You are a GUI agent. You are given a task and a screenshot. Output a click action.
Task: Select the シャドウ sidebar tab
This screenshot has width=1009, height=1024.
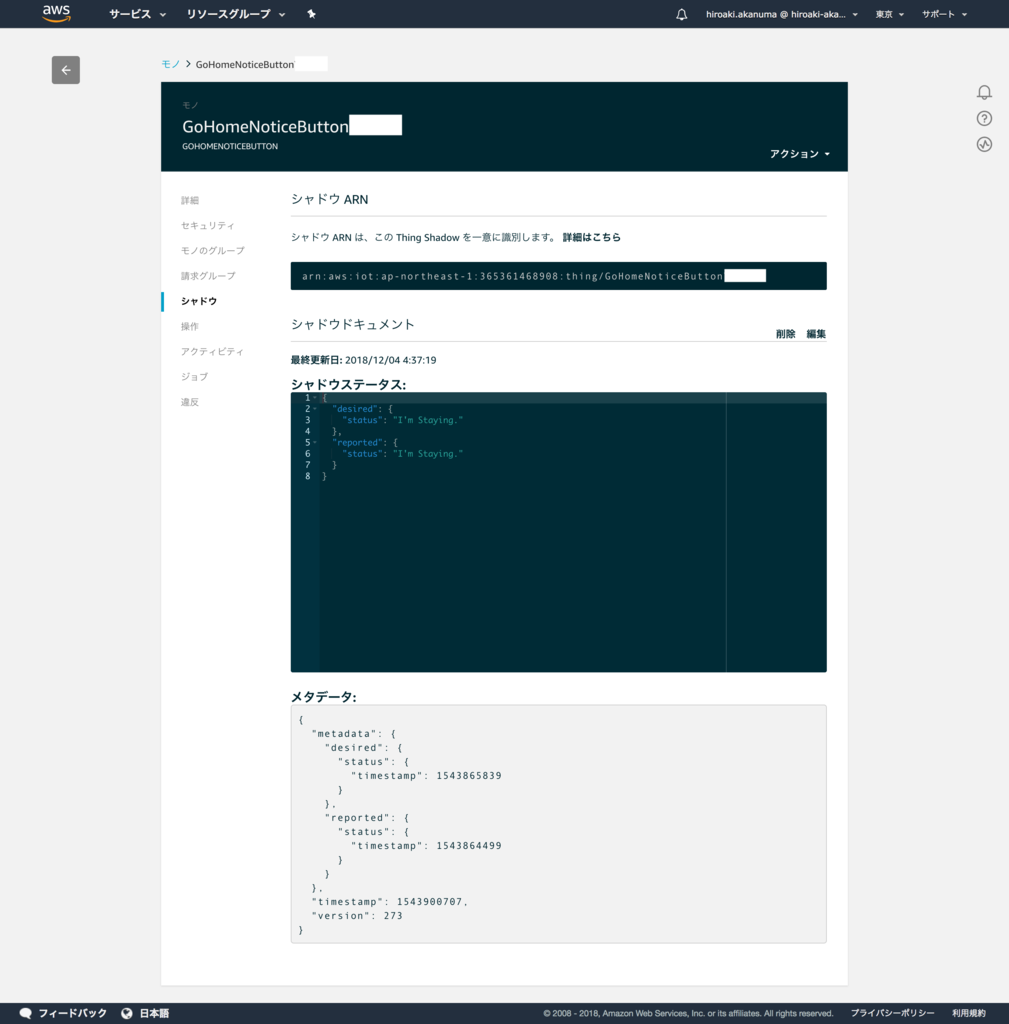point(199,301)
